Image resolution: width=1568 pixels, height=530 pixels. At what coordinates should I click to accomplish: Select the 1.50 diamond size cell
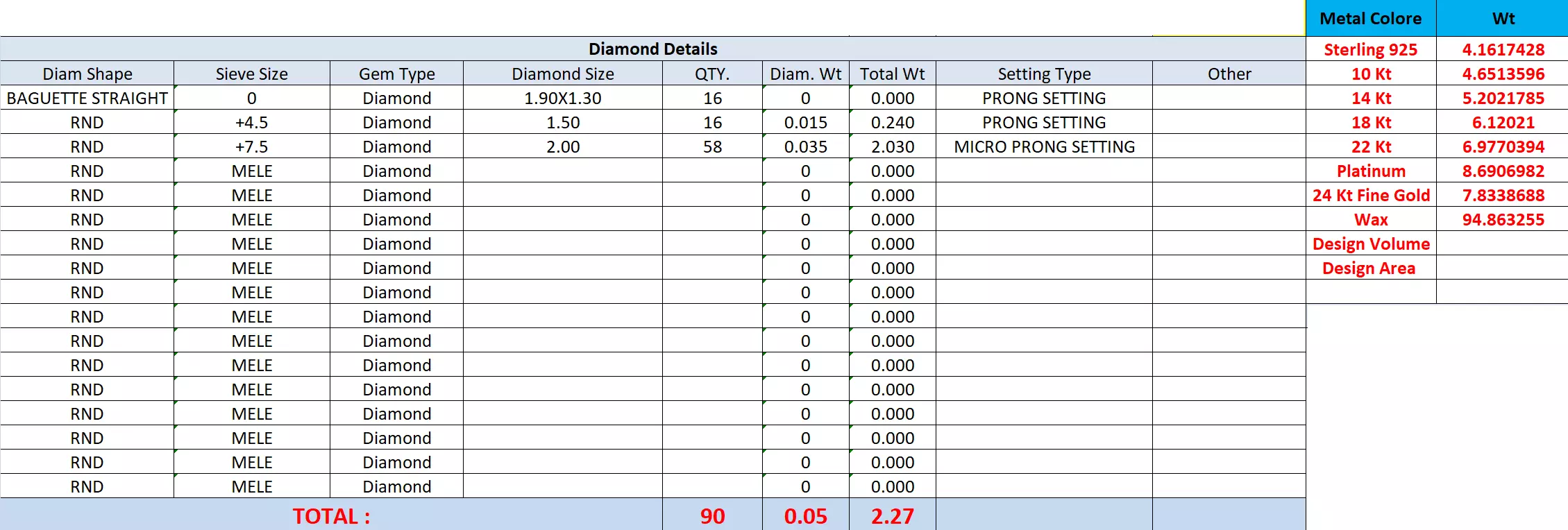pos(562,122)
